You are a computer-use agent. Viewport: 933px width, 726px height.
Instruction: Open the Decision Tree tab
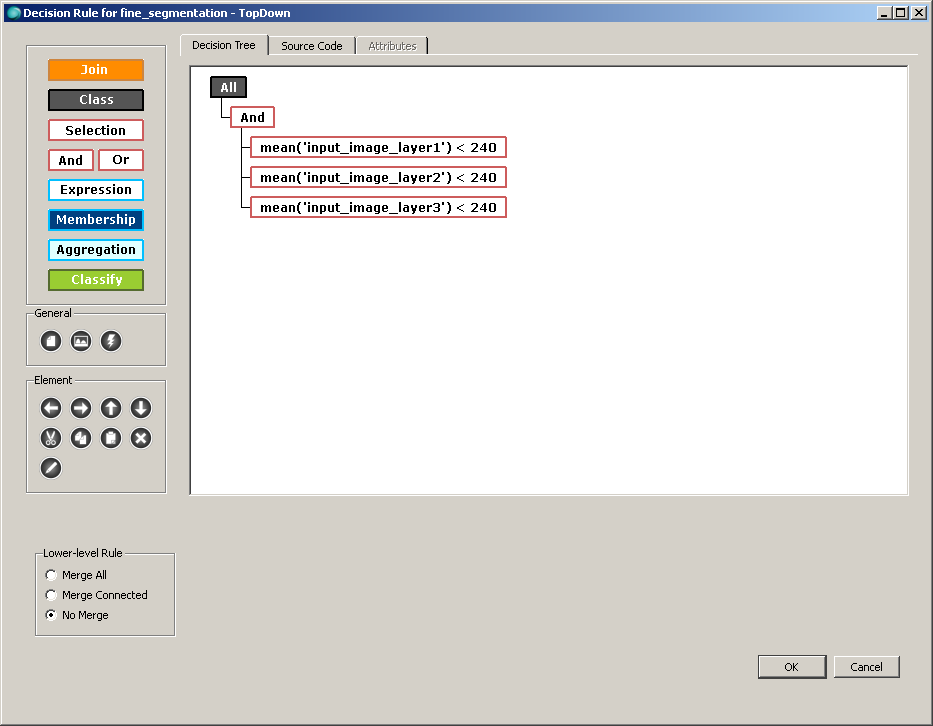tap(223, 45)
